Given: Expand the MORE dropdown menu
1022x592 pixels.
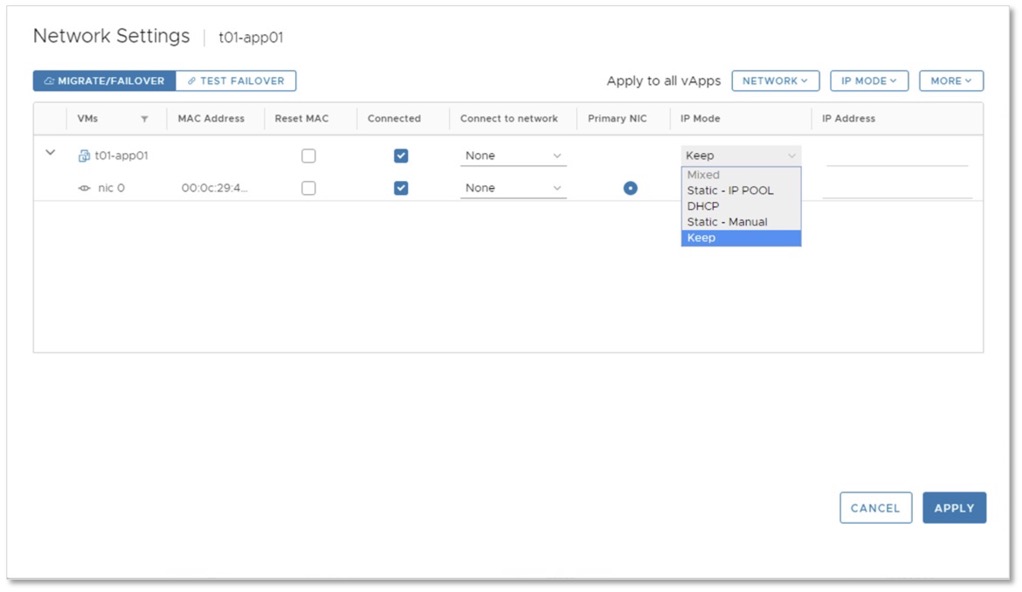Looking at the screenshot, I should click(x=951, y=81).
